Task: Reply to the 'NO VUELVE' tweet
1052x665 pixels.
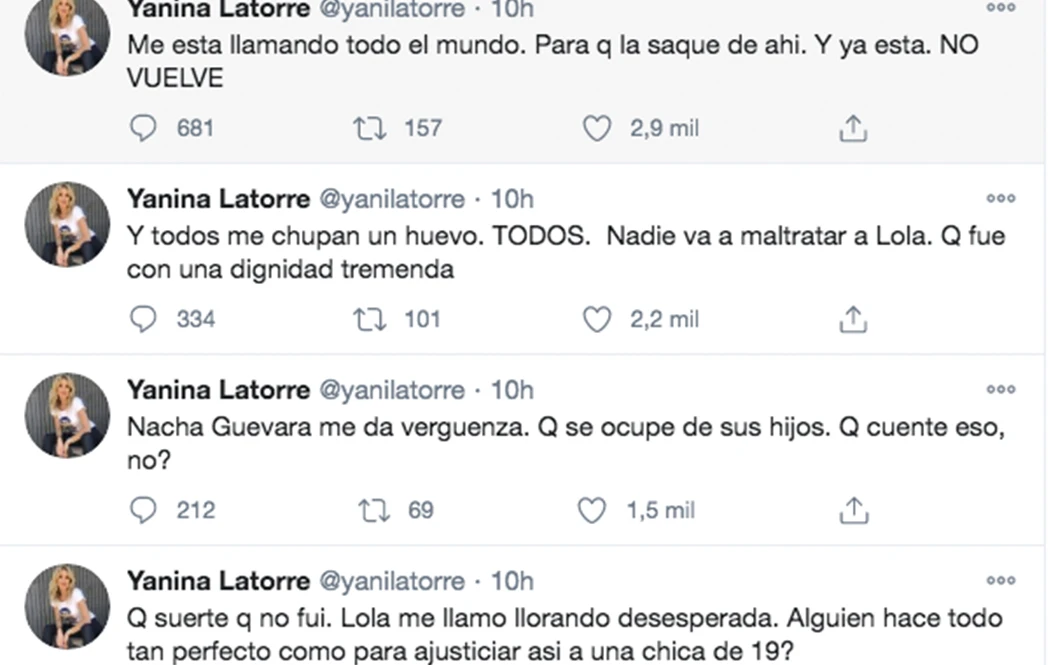Action: (x=145, y=128)
